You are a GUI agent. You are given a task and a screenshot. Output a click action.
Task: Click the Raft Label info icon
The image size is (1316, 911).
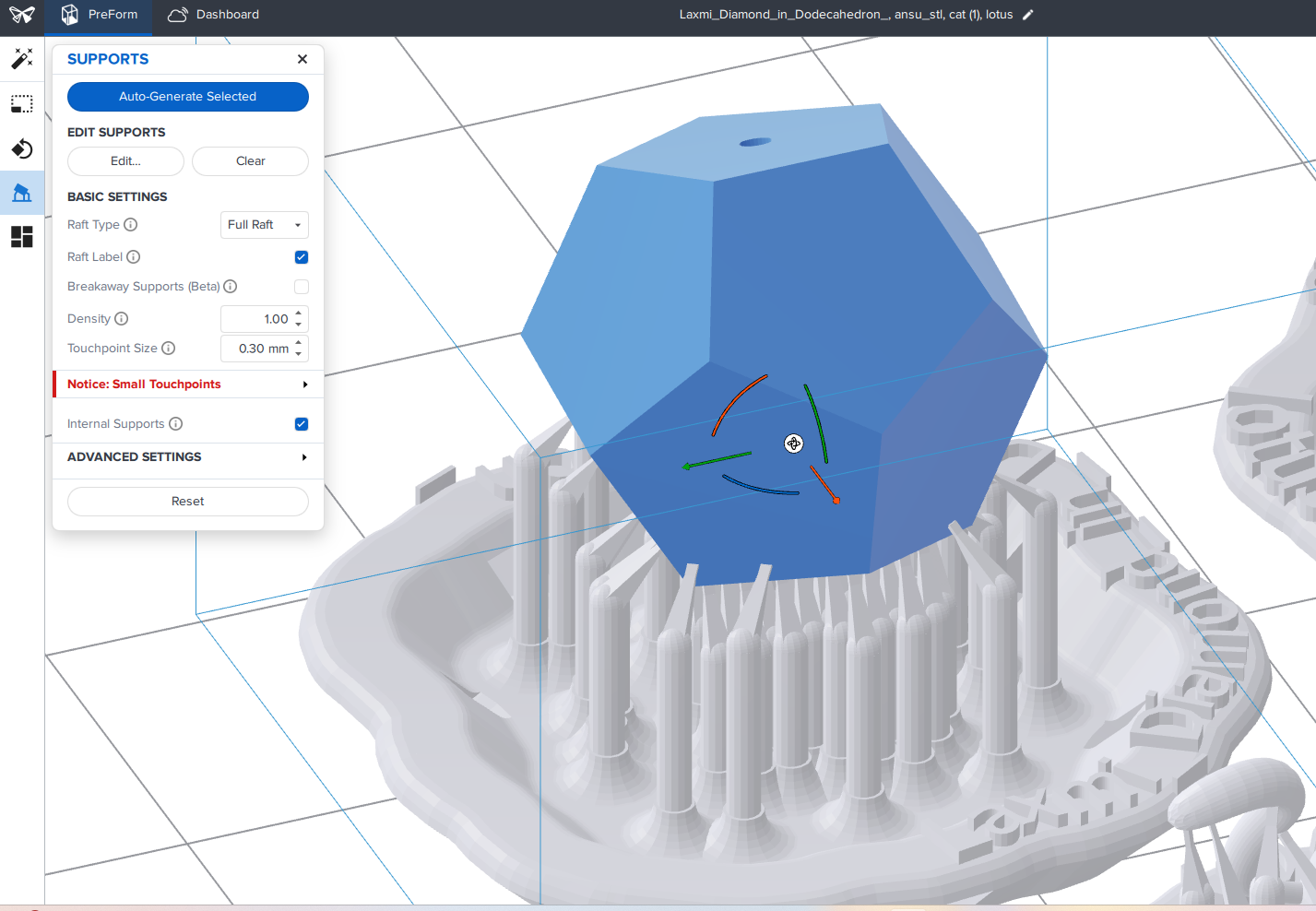134,257
